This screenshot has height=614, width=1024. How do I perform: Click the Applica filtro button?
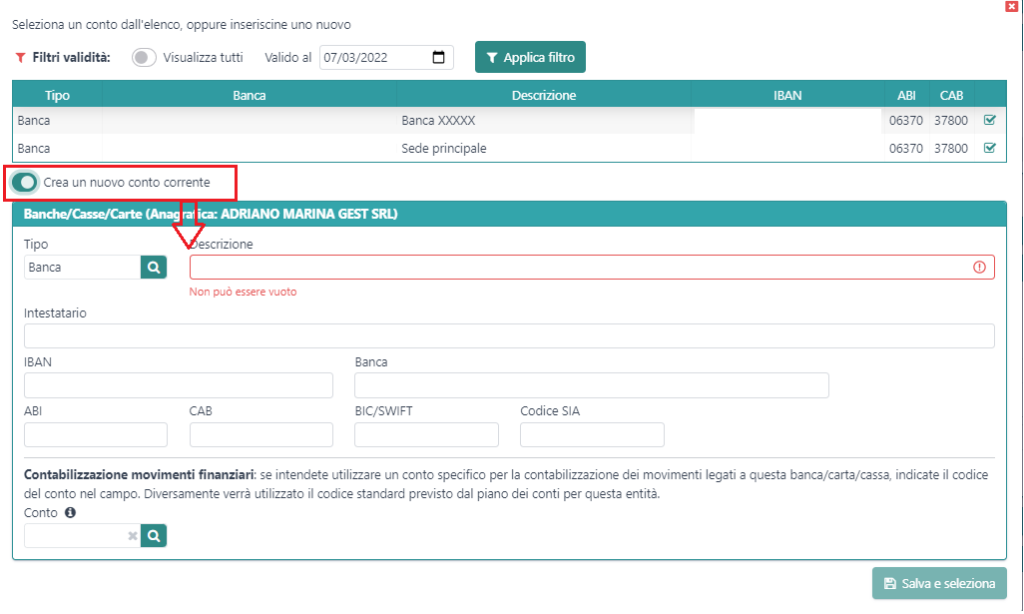point(530,58)
